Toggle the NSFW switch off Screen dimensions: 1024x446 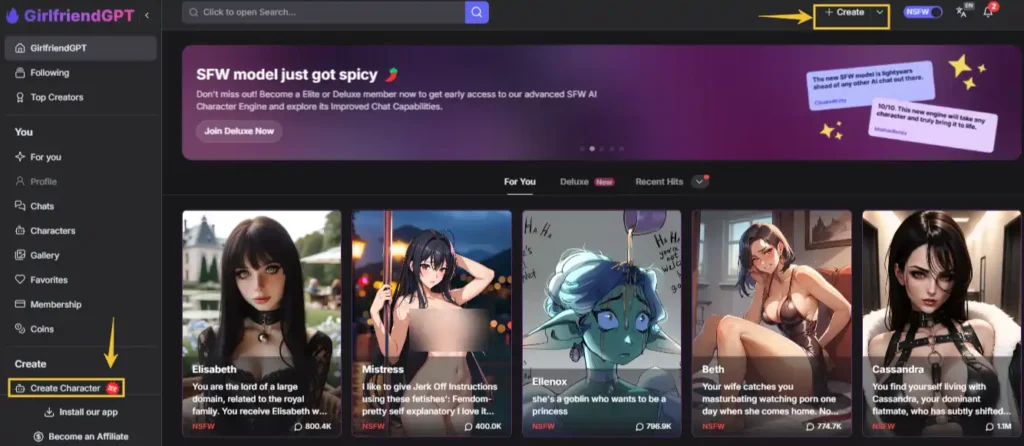click(923, 12)
